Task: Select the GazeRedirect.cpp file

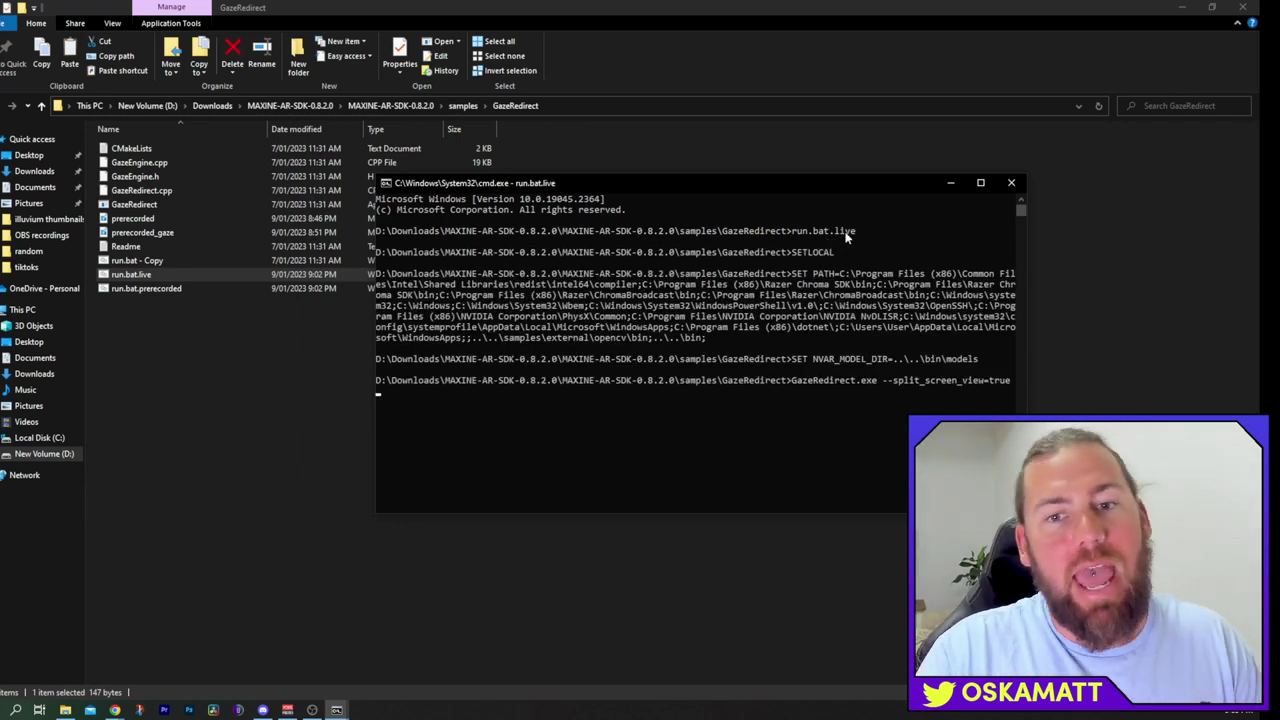Action: pos(141,190)
